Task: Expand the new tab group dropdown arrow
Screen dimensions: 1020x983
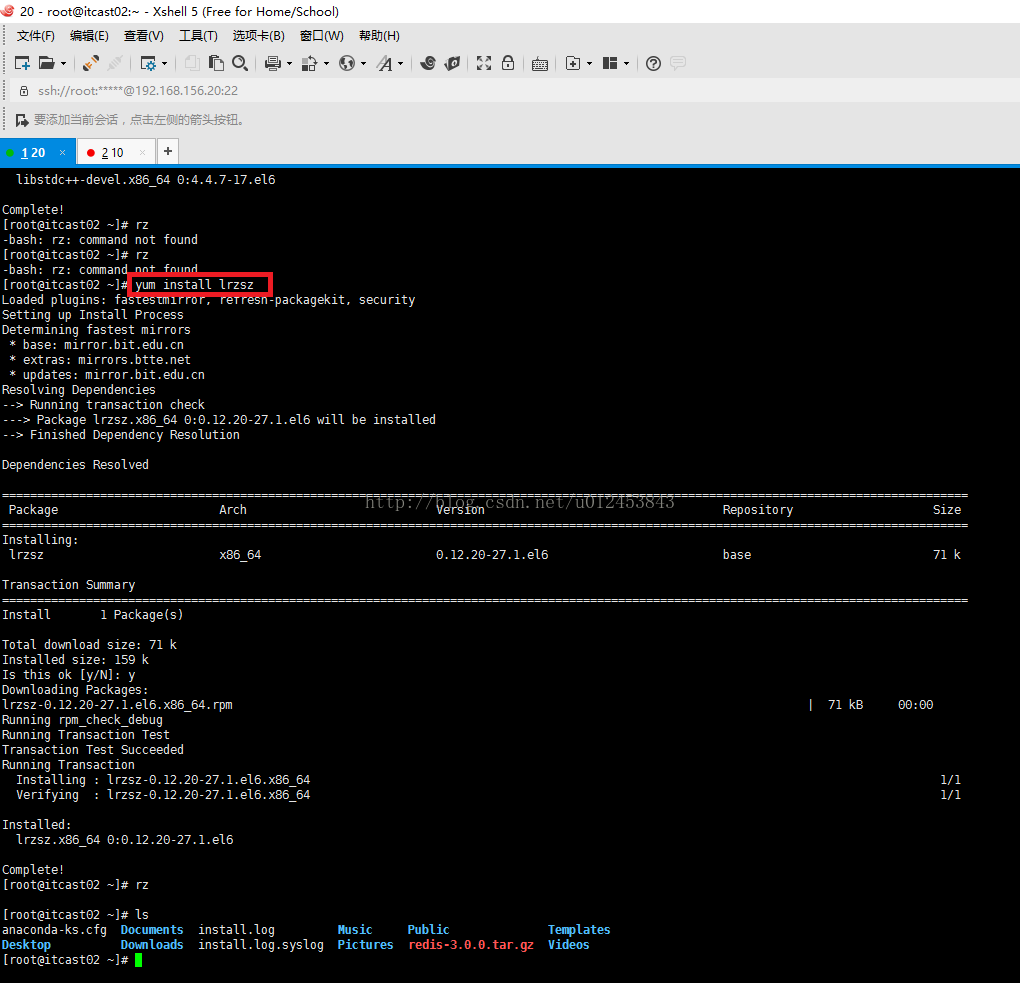Action: click(589, 64)
